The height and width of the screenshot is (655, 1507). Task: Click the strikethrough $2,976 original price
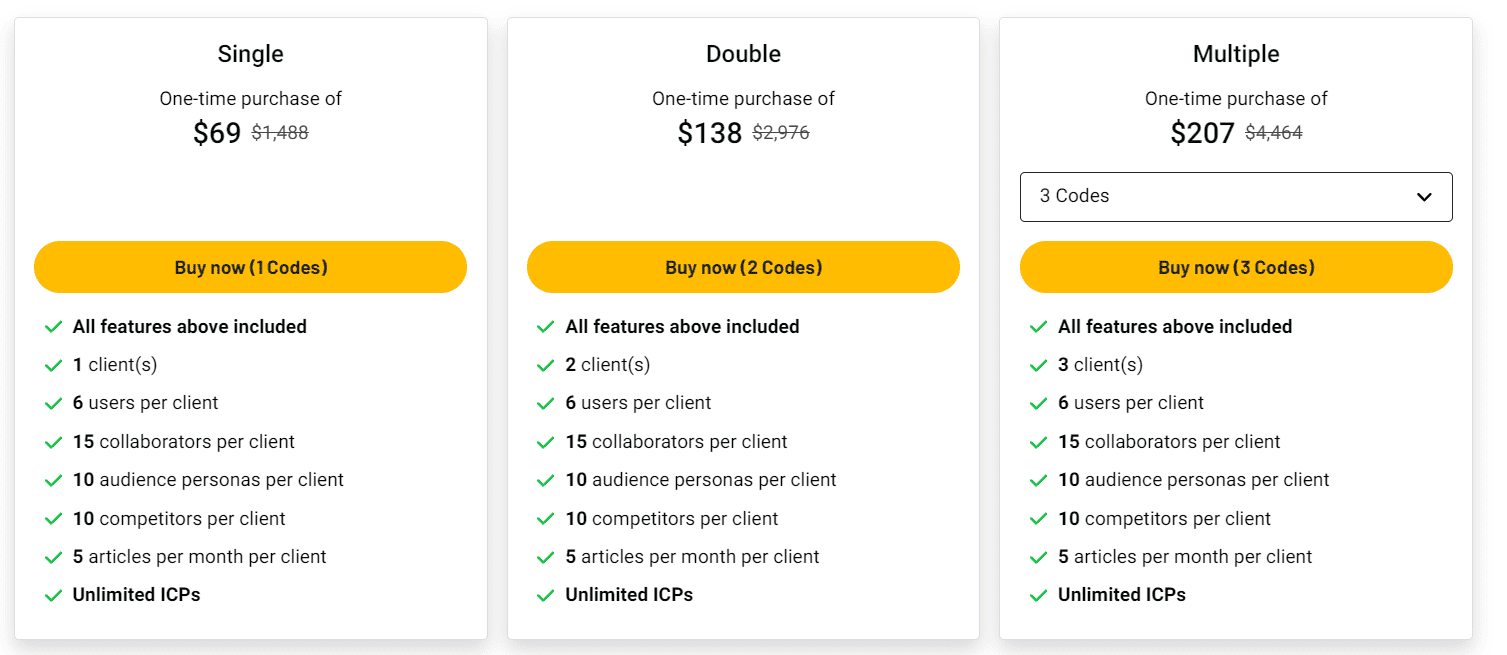(x=781, y=132)
